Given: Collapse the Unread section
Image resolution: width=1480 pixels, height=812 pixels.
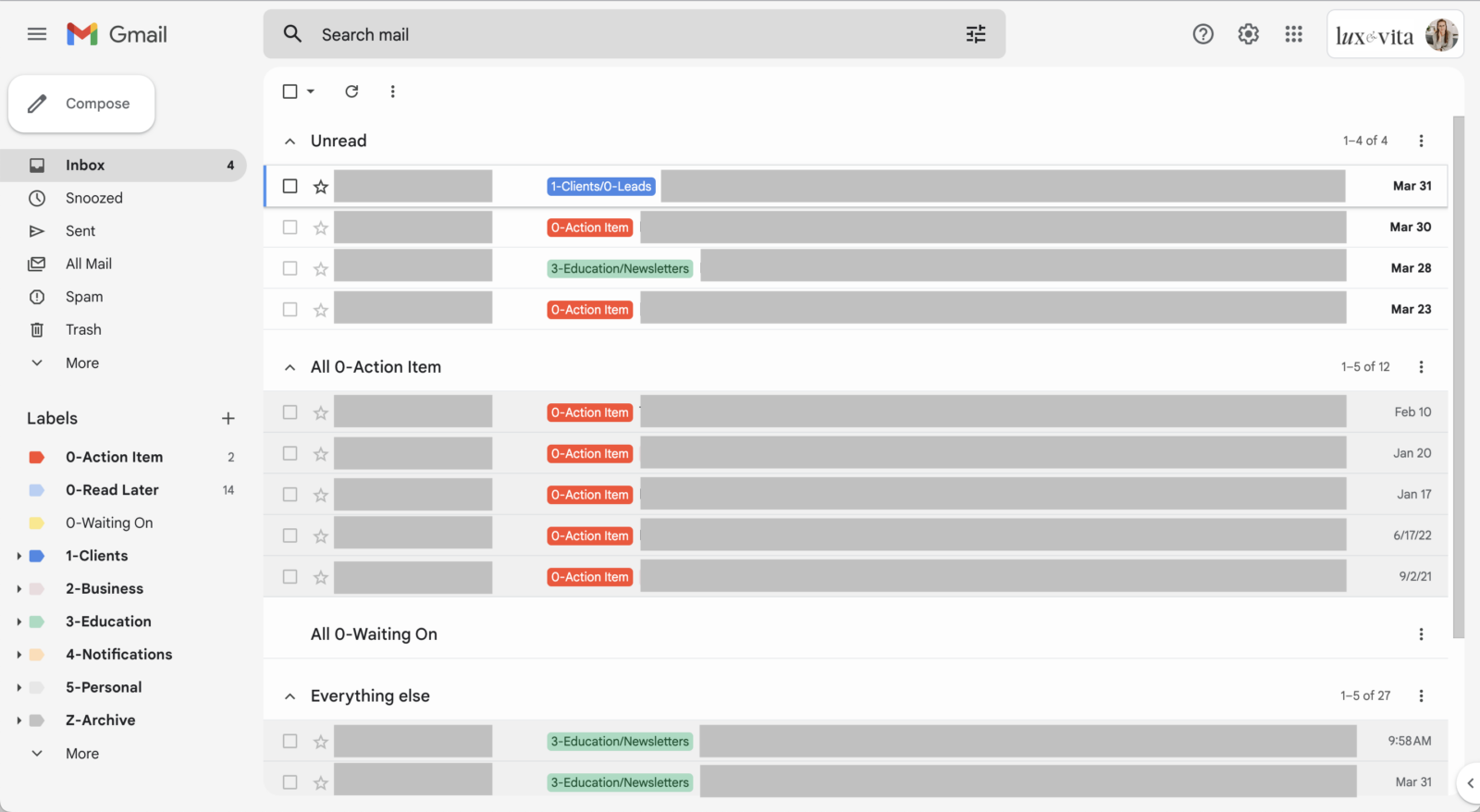Looking at the screenshot, I should coord(290,141).
